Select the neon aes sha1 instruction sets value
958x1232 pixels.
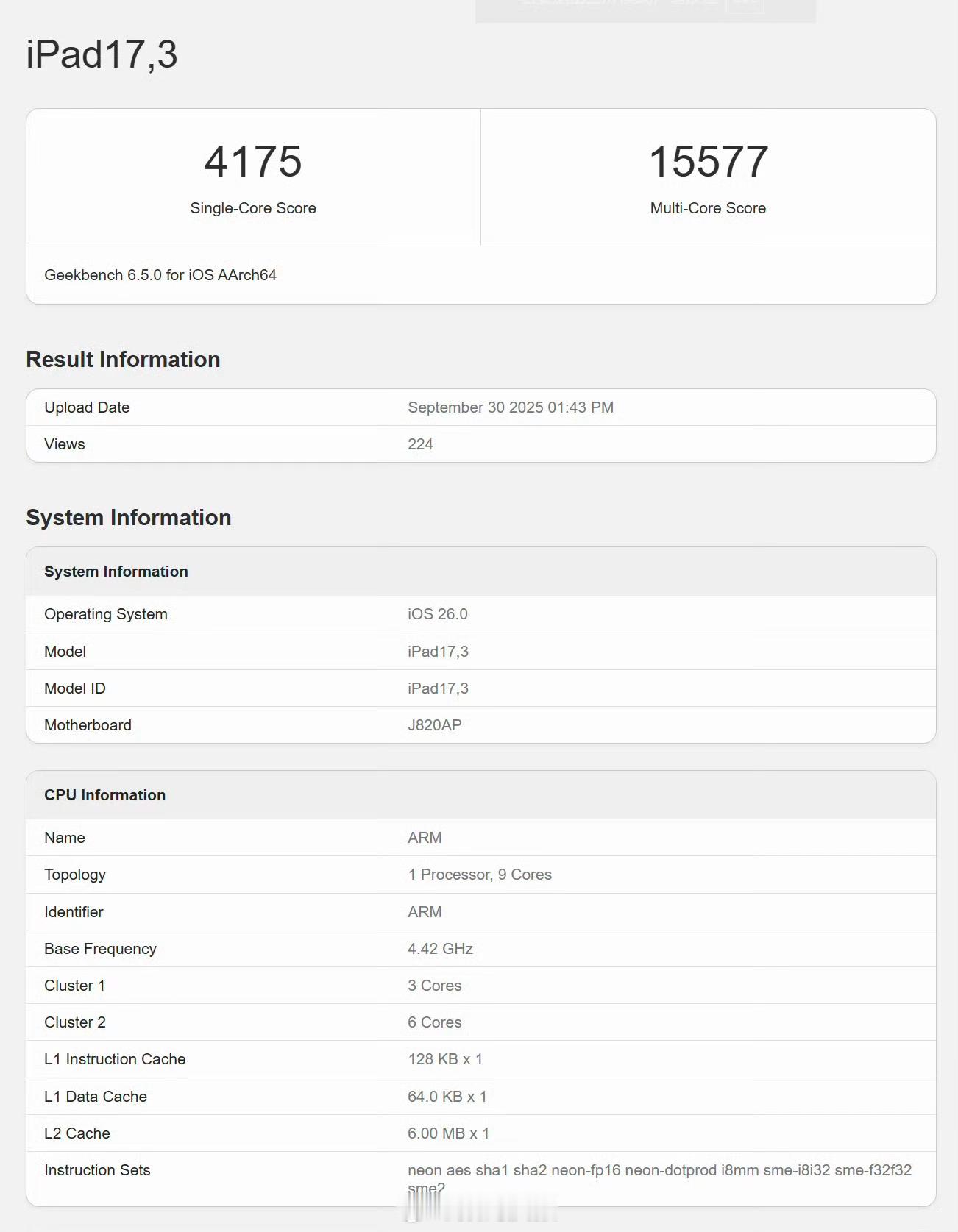660,1179
